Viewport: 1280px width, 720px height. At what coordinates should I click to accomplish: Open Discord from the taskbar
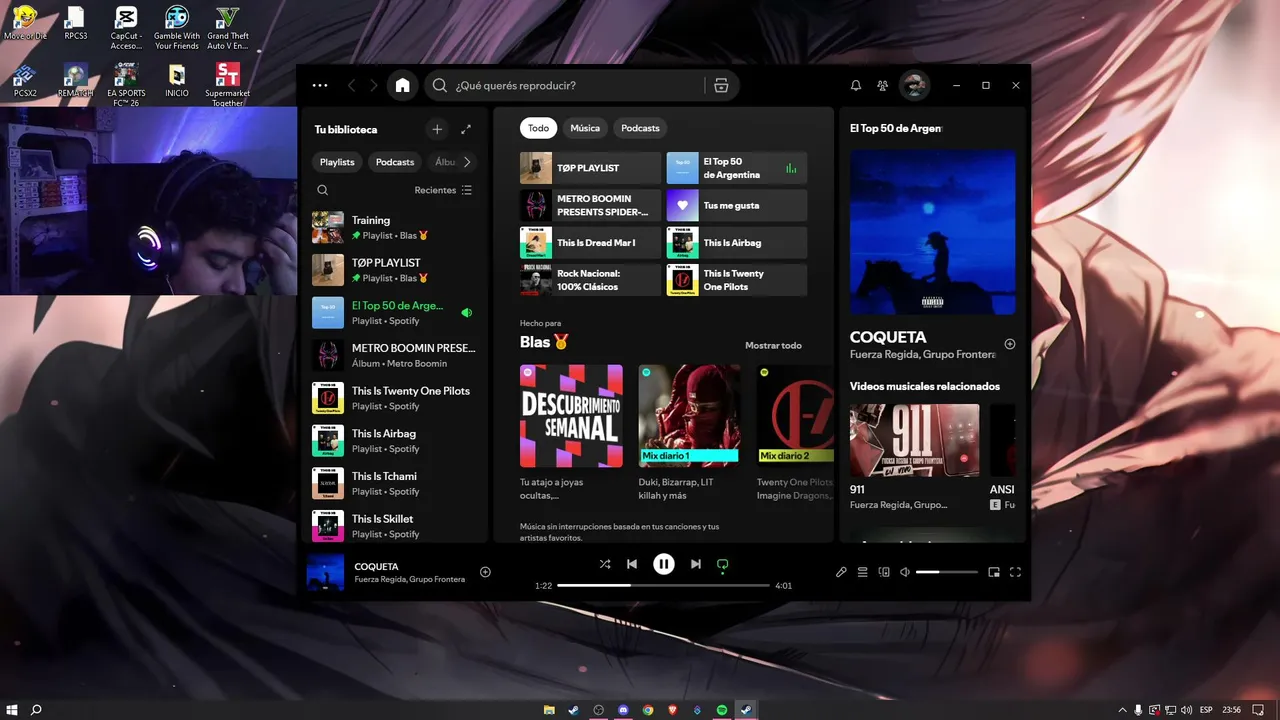point(624,710)
